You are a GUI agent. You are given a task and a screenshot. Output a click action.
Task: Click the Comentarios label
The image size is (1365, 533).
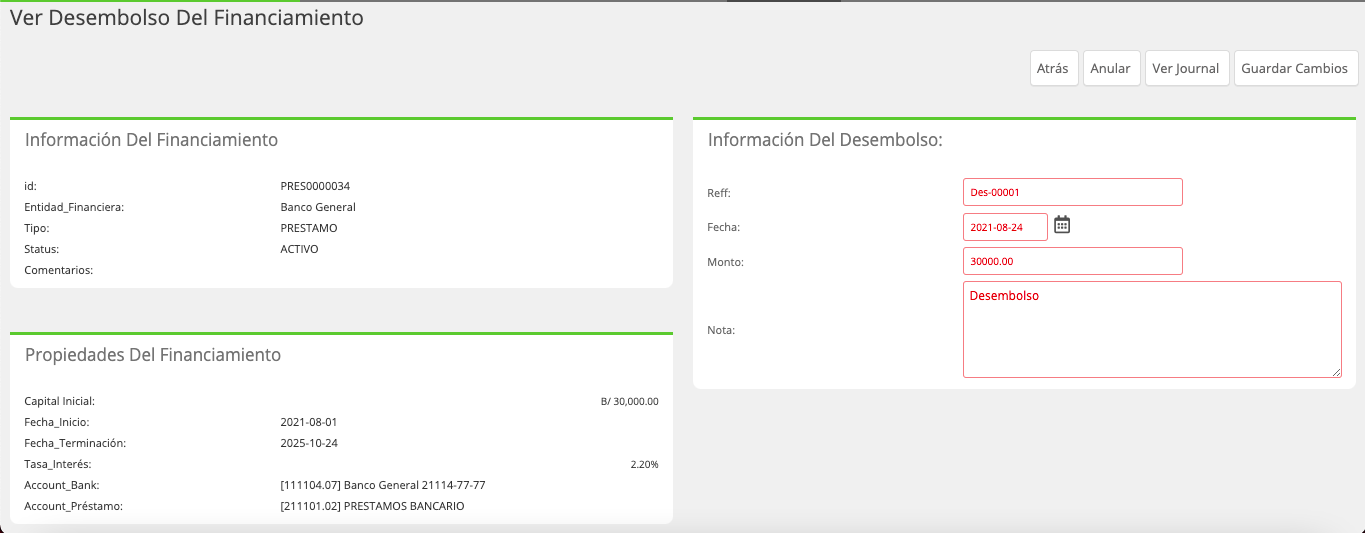point(58,270)
